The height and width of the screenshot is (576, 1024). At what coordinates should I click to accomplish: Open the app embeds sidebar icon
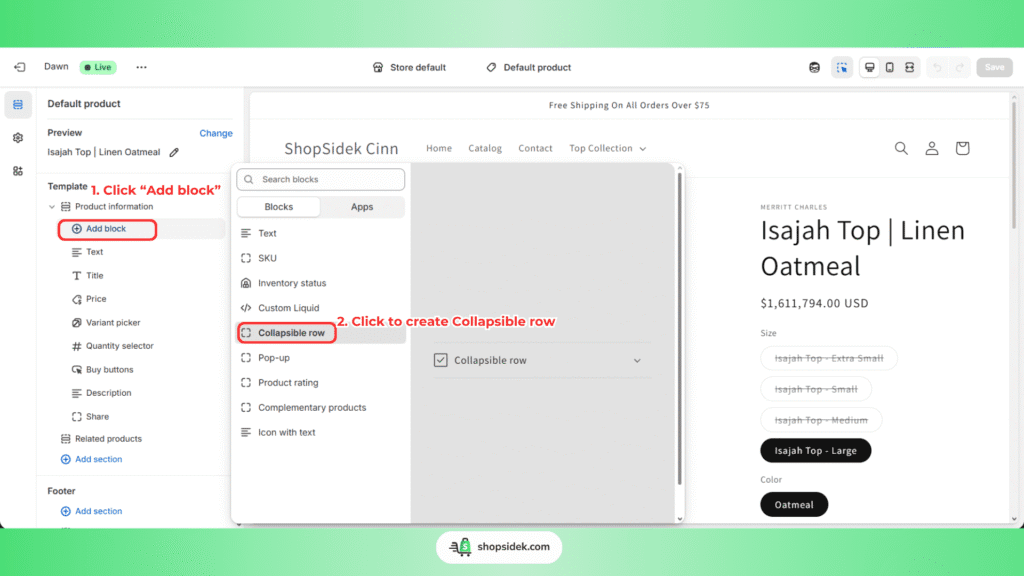[x=18, y=171]
